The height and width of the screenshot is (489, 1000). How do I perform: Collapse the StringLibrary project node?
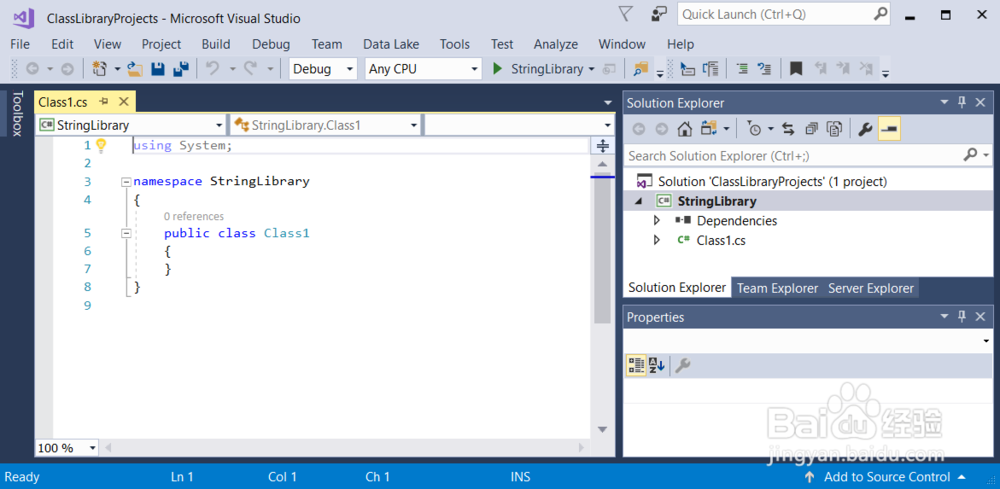(x=640, y=201)
